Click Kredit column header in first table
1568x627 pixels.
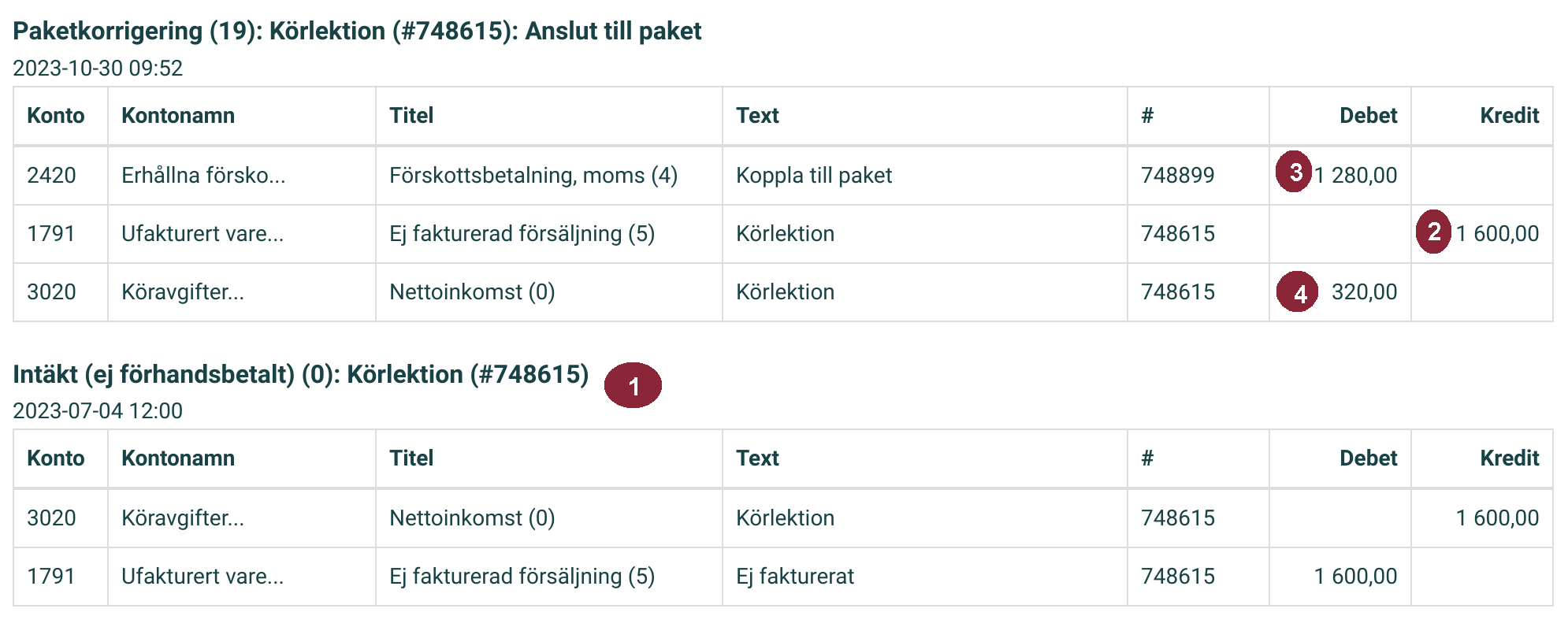pos(1509,116)
